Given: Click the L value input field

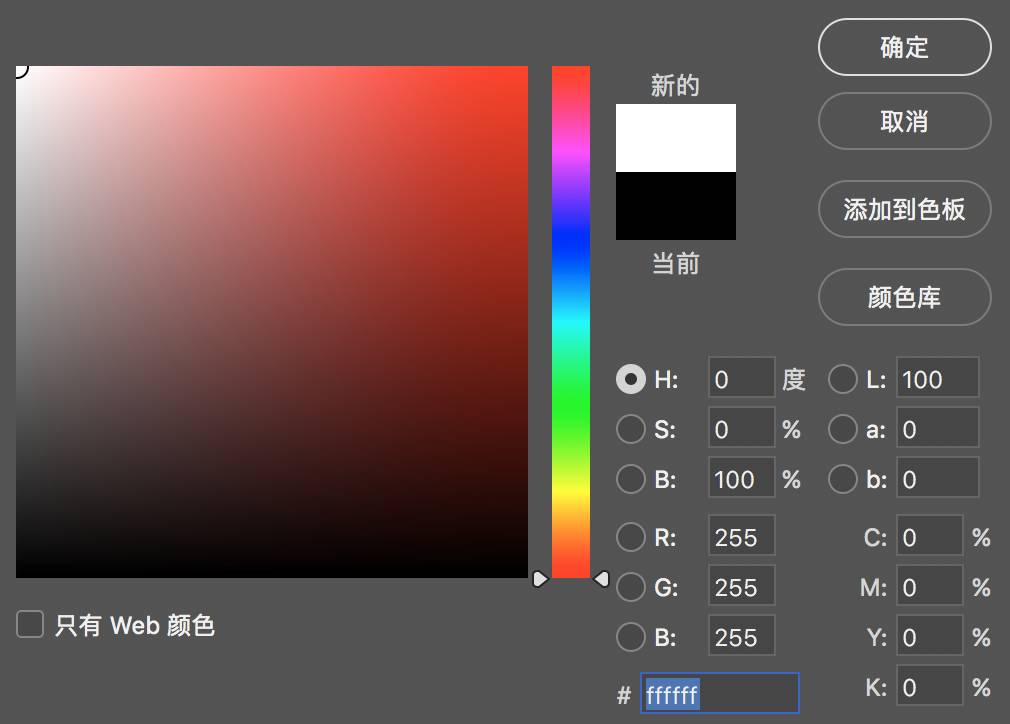Looking at the screenshot, I should pos(938,377).
